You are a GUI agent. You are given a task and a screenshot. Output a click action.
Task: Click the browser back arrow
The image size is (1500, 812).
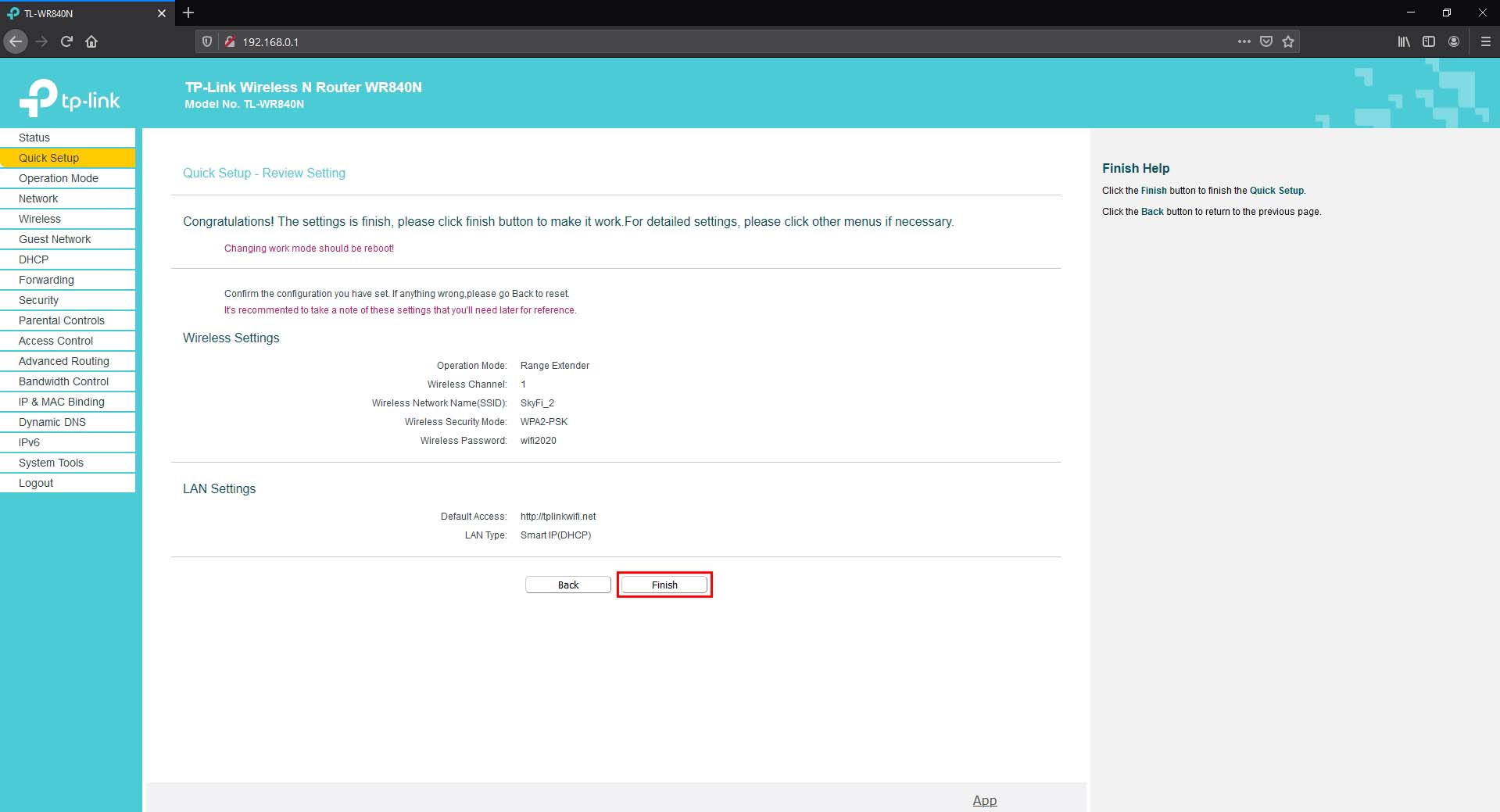[15, 41]
